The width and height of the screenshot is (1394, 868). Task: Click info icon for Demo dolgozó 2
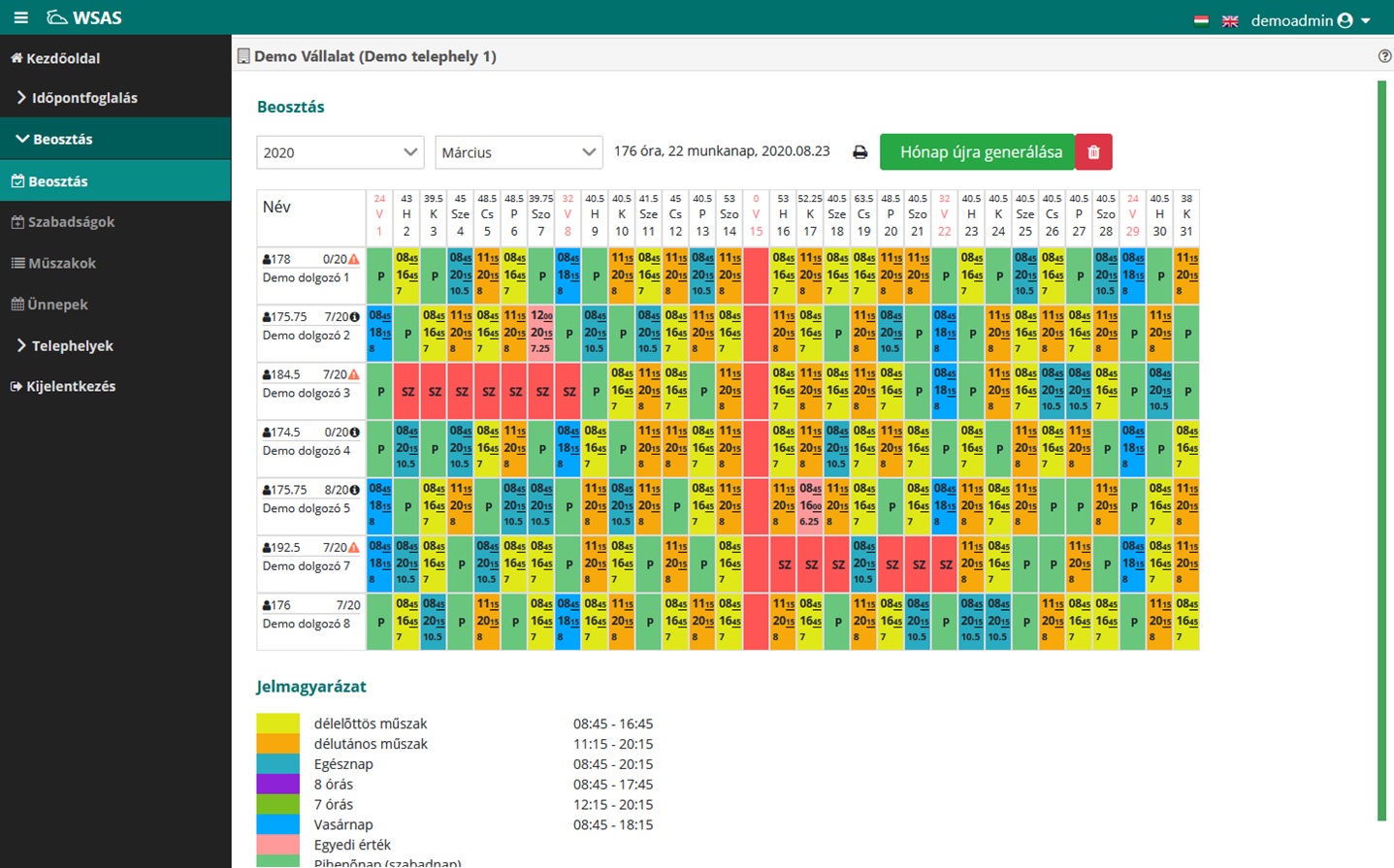coord(354,317)
